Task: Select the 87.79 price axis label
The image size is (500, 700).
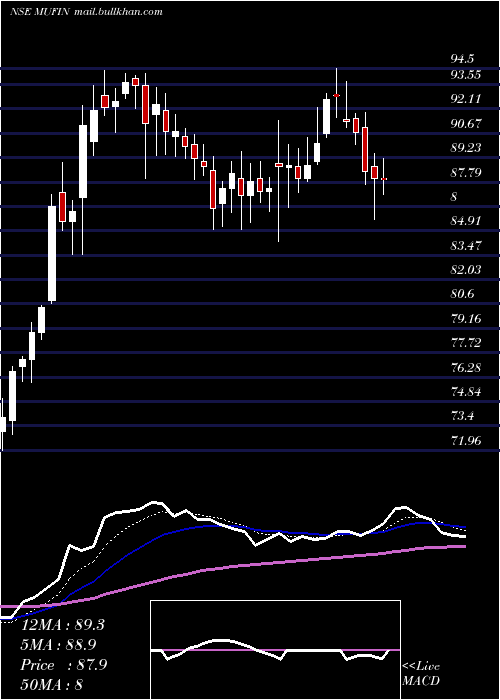Action: (x=466, y=172)
